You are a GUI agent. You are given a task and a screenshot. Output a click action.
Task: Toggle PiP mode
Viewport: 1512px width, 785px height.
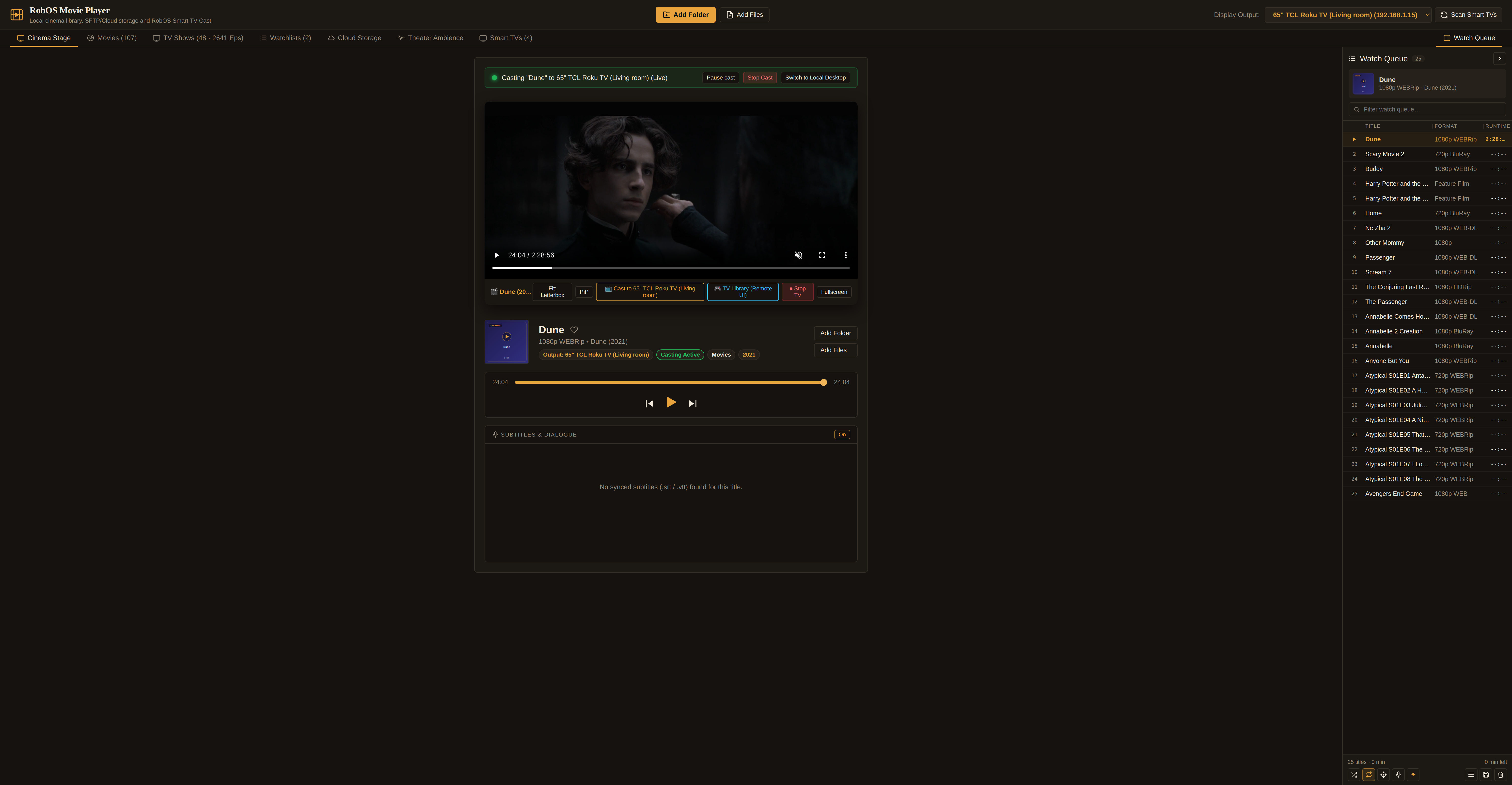[x=584, y=292]
